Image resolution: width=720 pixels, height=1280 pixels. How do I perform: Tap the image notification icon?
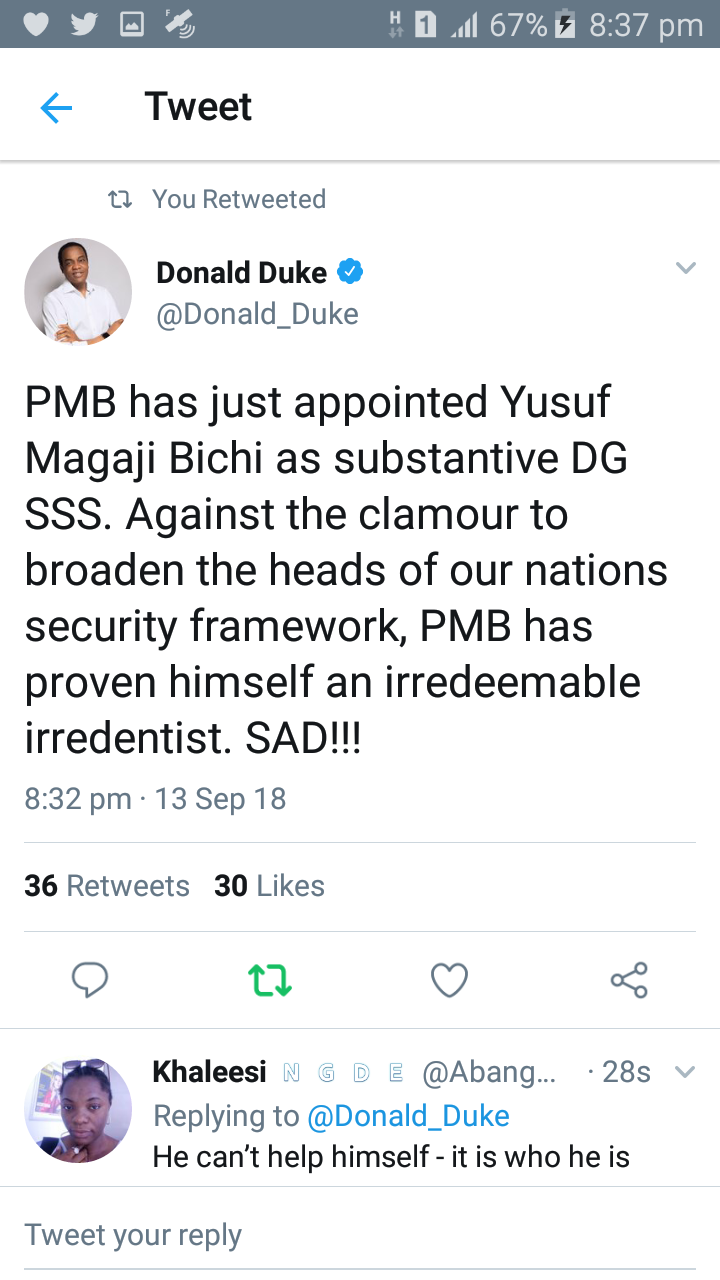132,25
